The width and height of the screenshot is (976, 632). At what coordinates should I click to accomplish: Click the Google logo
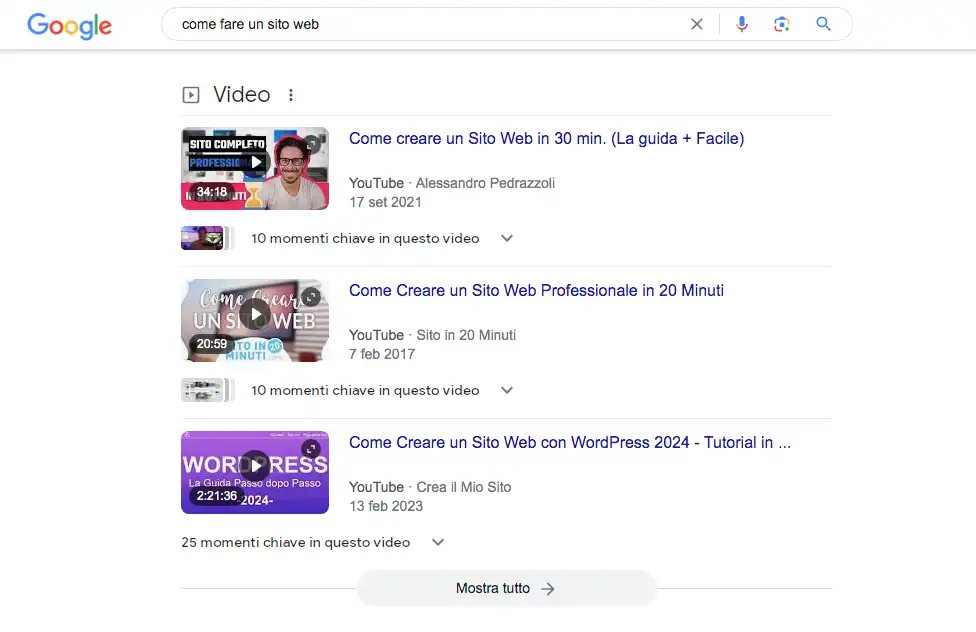[x=69, y=26]
